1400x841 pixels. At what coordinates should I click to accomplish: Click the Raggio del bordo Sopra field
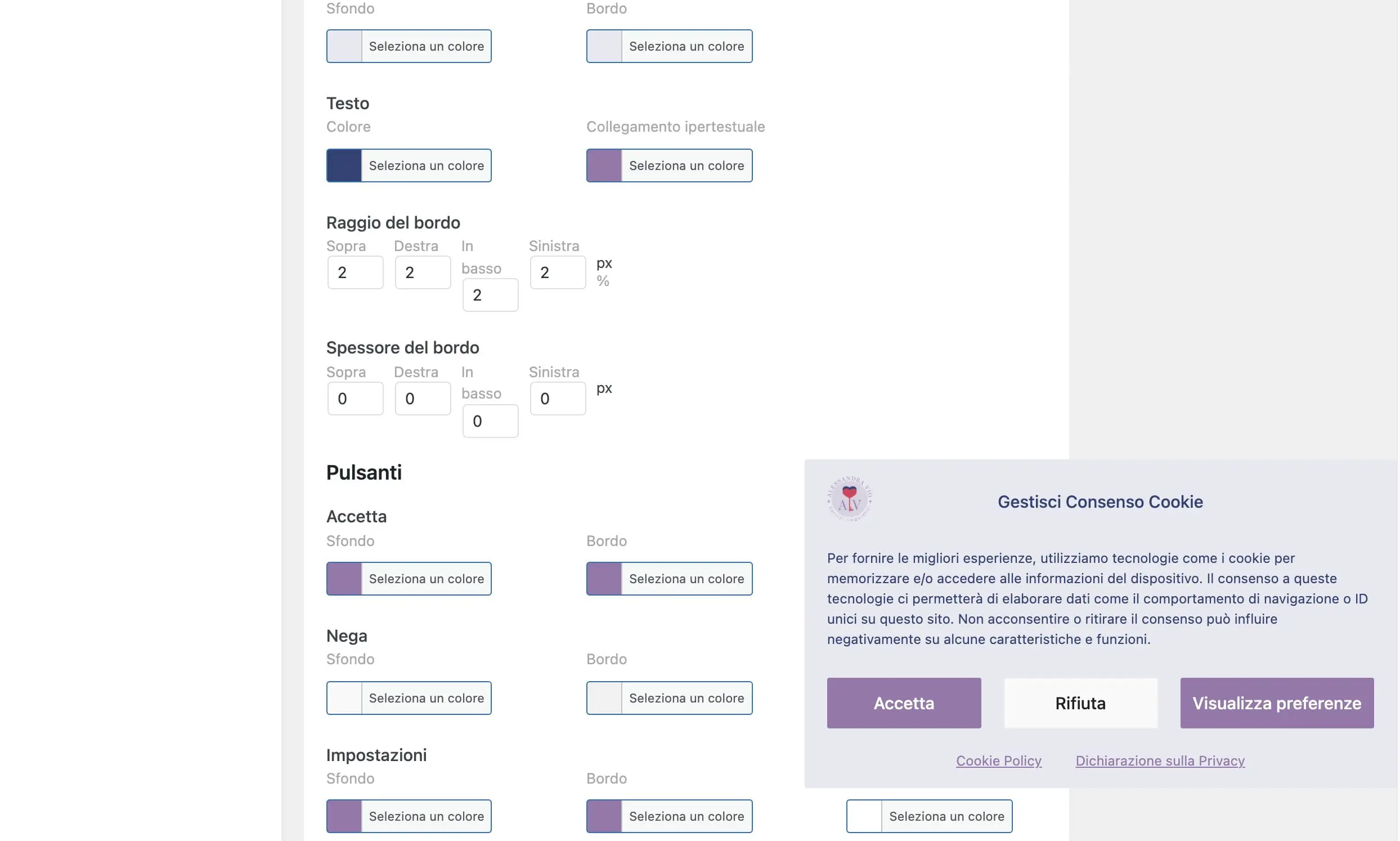[355, 272]
